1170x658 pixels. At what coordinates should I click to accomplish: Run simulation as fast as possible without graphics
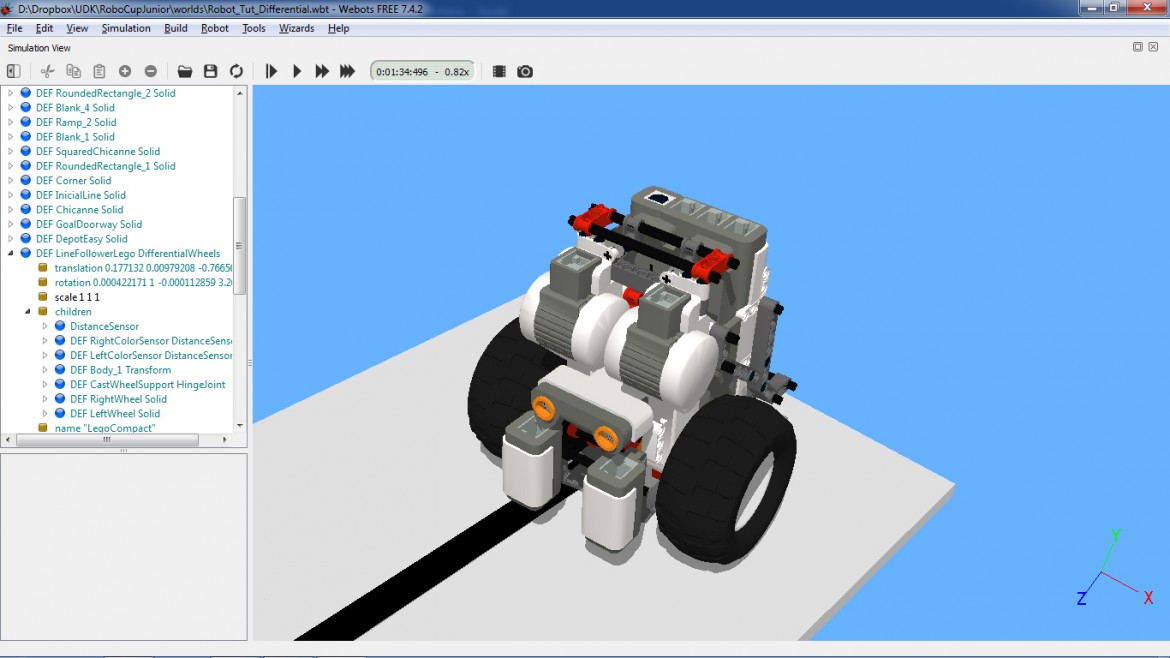point(347,72)
